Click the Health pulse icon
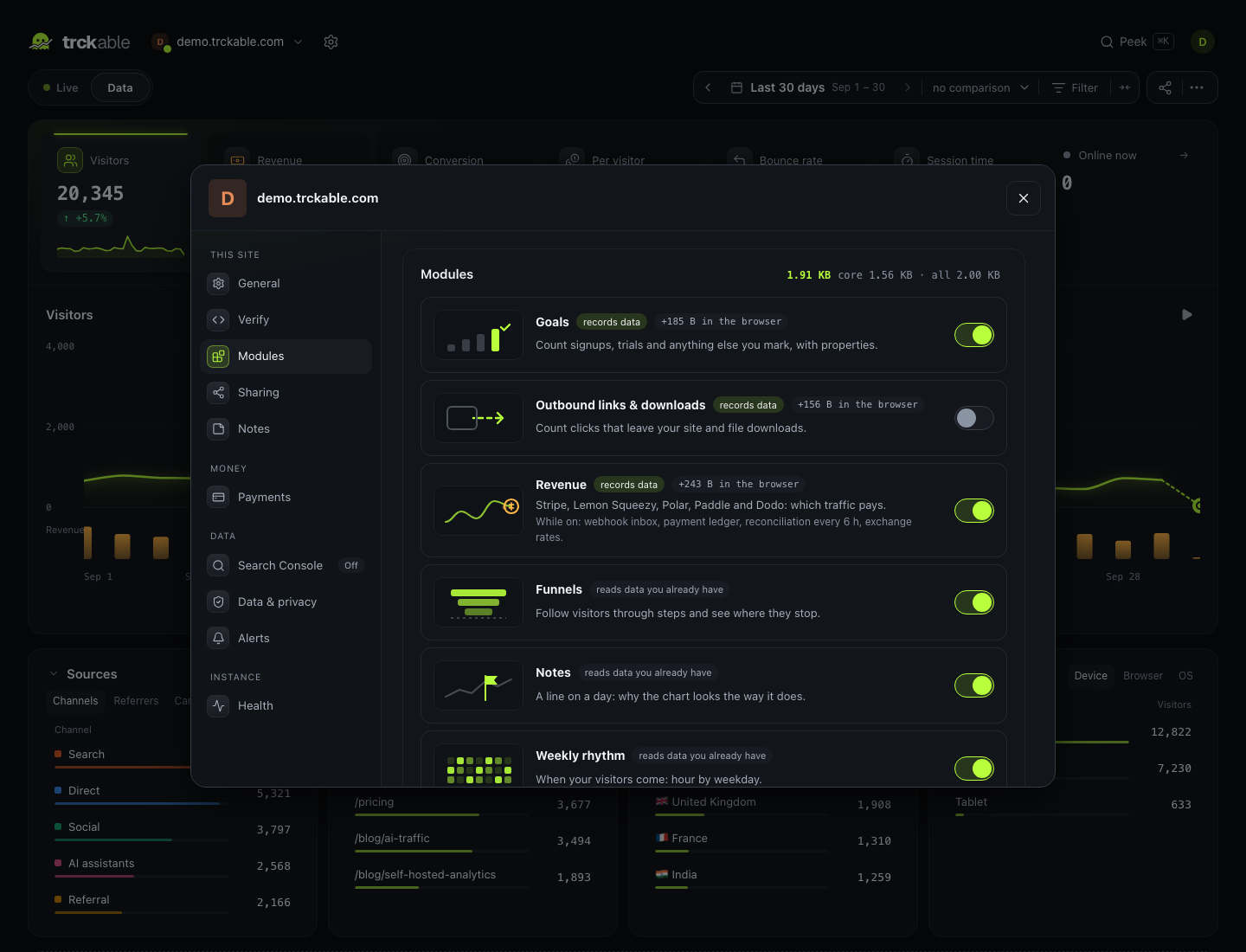This screenshot has width=1246, height=952. coord(218,705)
